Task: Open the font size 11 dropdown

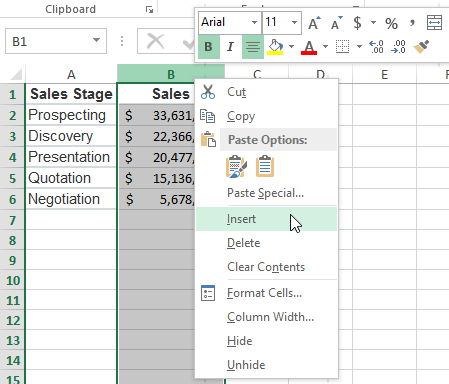Action: [x=294, y=23]
